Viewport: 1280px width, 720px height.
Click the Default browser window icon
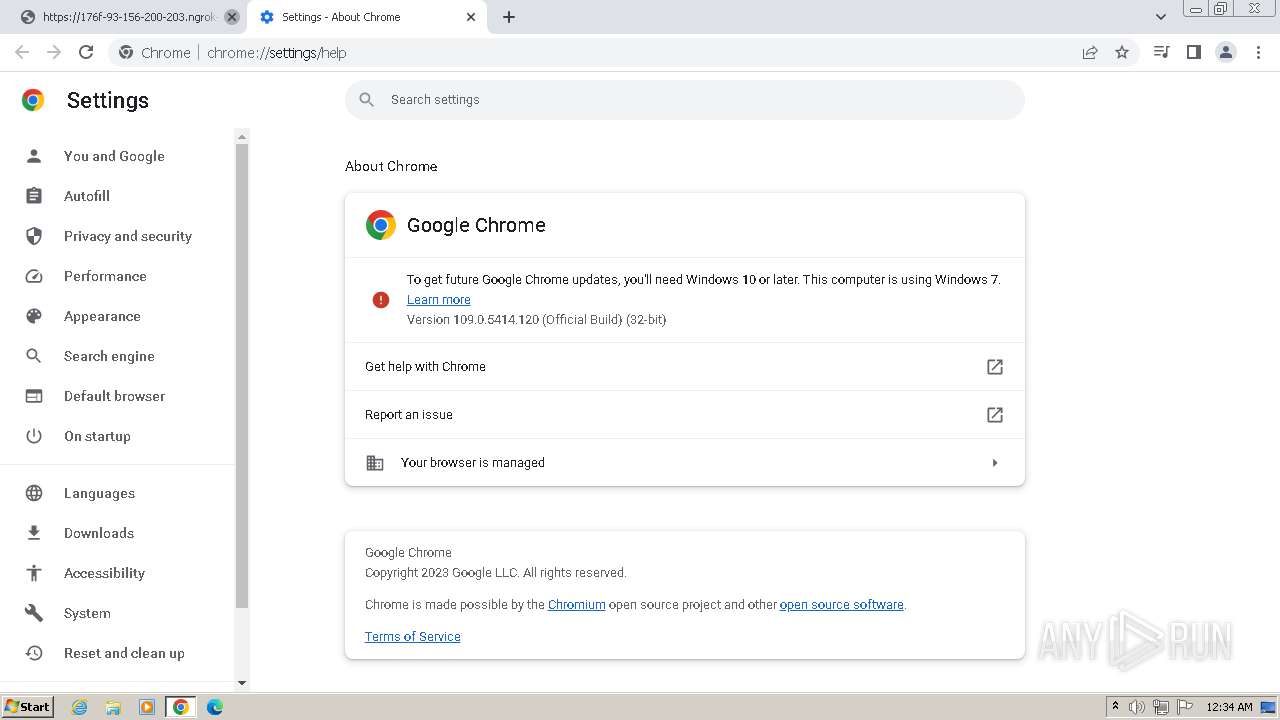click(x=34, y=396)
